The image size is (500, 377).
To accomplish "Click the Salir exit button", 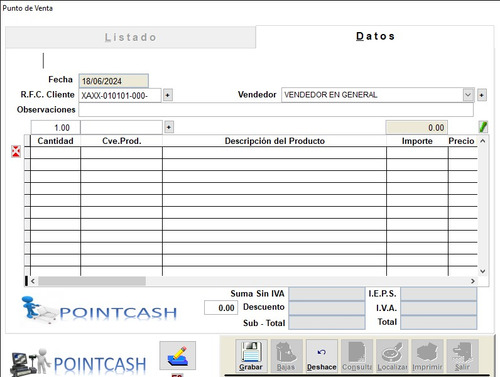I will (463, 356).
